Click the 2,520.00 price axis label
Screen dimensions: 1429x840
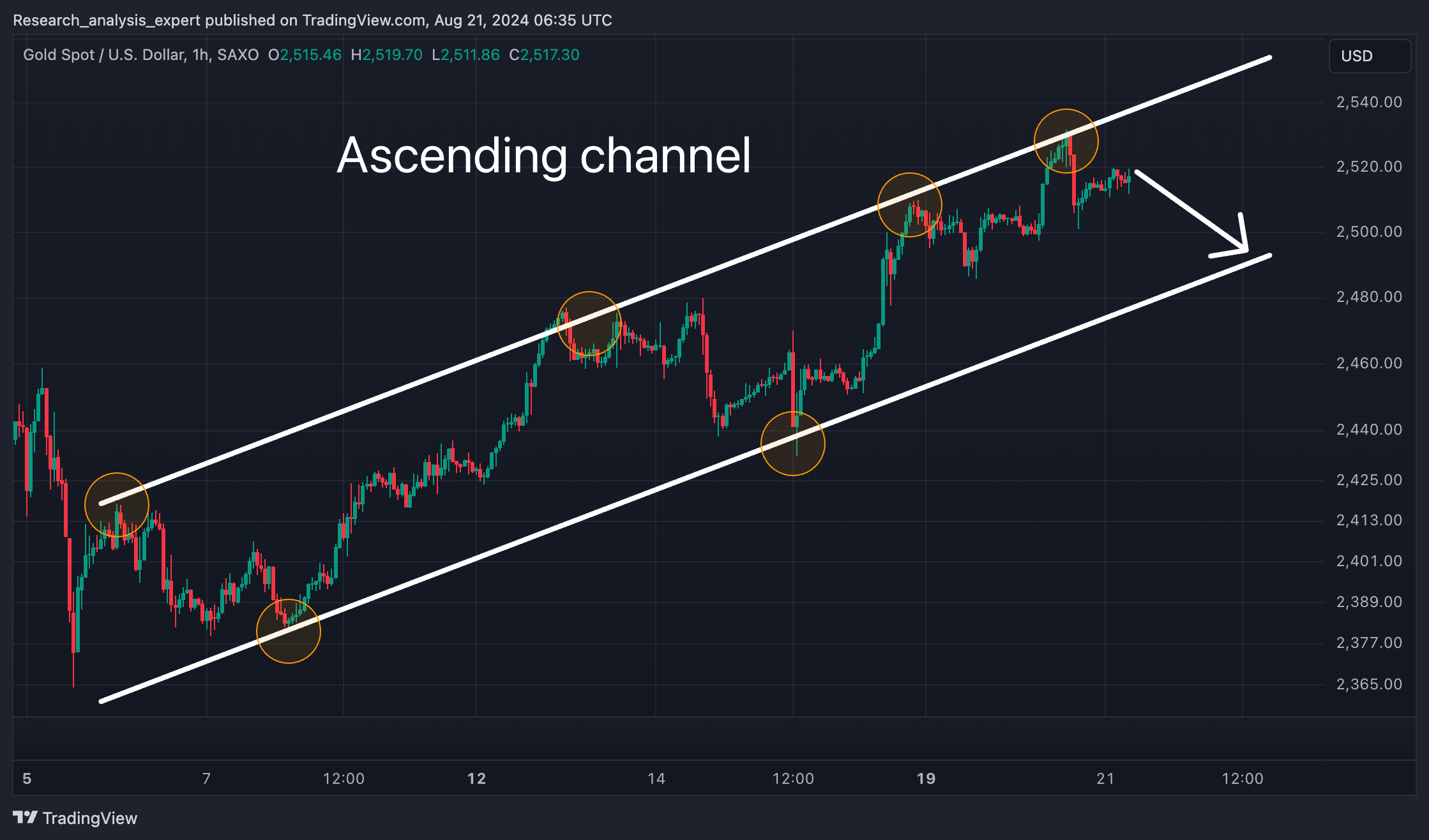[1369, 167]
